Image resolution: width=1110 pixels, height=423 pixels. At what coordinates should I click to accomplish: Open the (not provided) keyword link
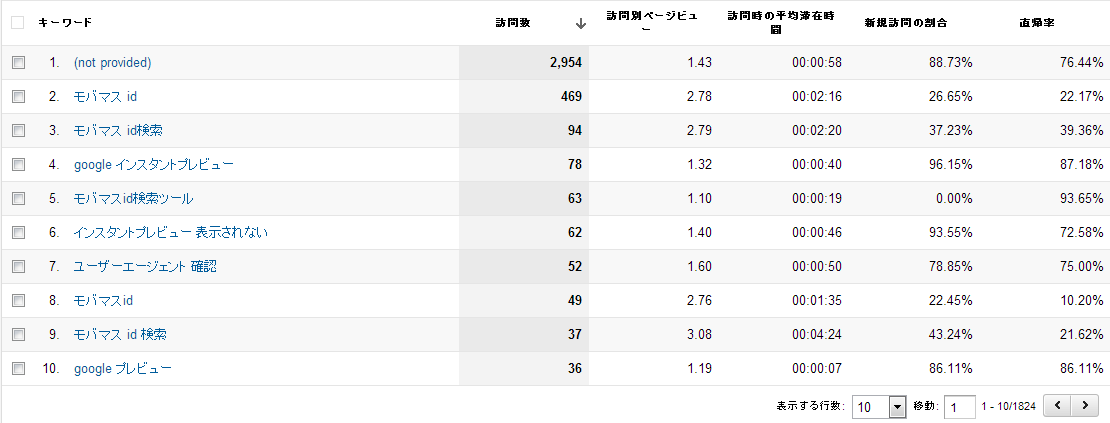112,63
